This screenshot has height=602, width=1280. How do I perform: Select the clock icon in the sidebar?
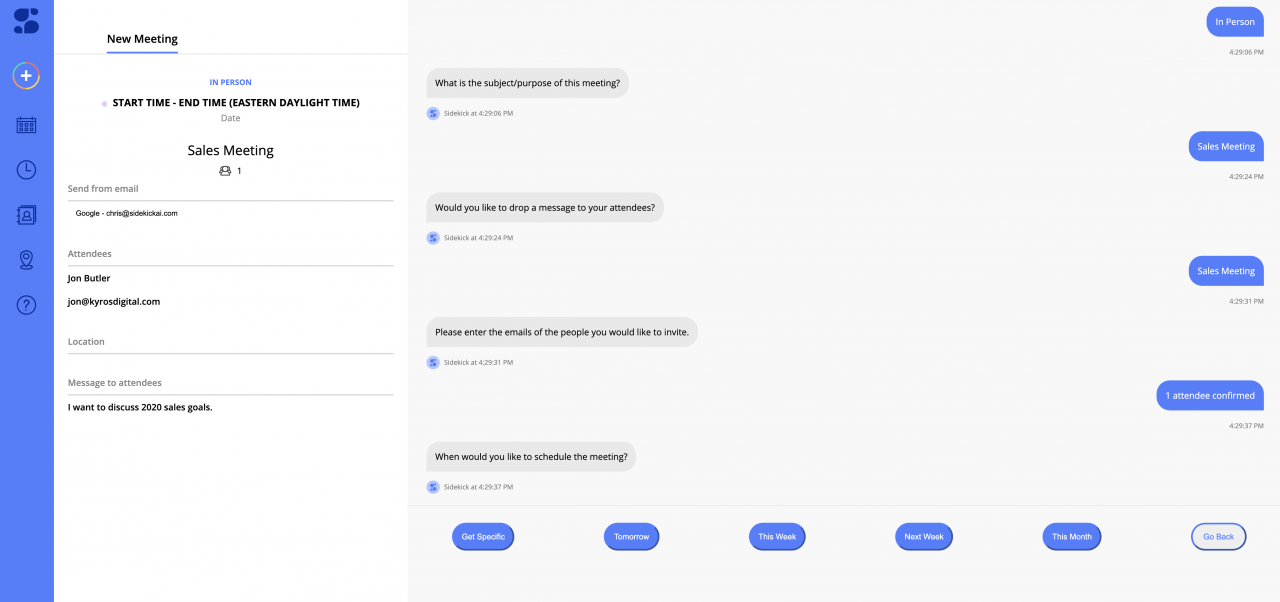pos(26,169)
